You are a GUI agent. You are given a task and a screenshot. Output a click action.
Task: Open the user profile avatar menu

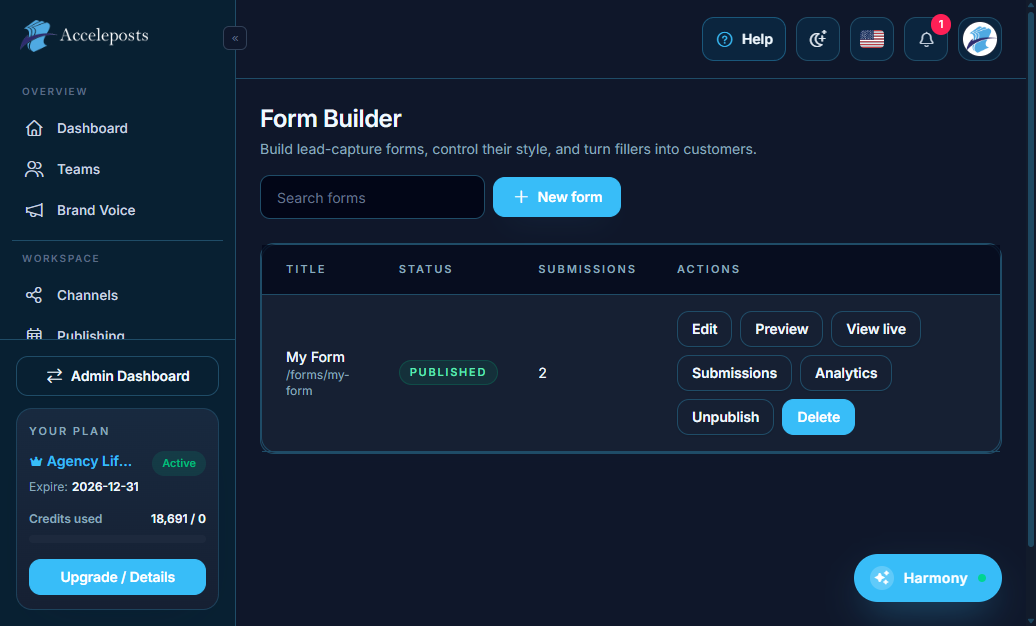coord(980,39)
